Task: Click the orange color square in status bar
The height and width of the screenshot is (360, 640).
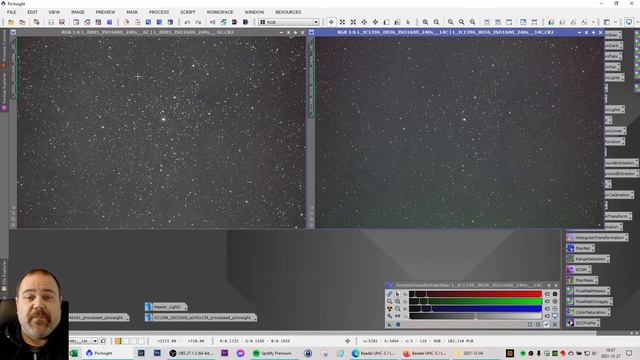Action: pyautogui.click(x=118, y=341)
